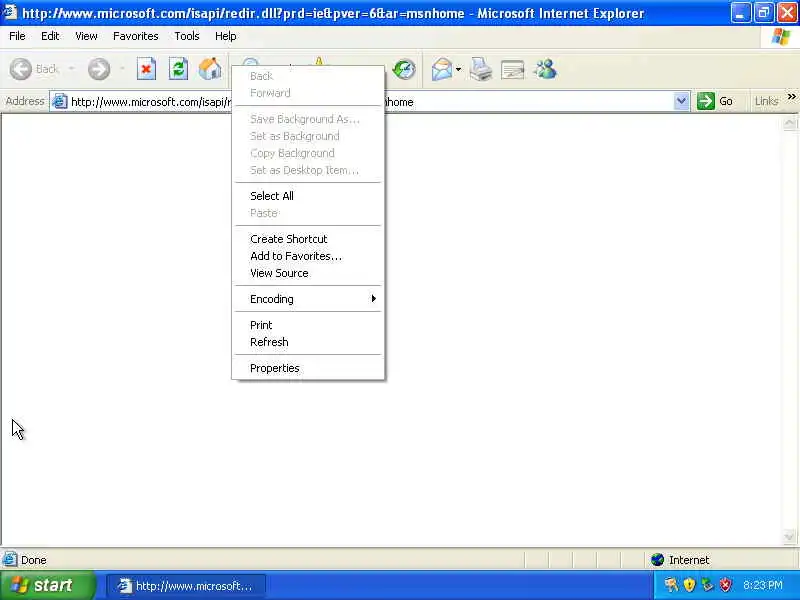This screenshot has width=800, height=600.
Task: Click the Done status page icon
Action: click(x=10, y=560)
